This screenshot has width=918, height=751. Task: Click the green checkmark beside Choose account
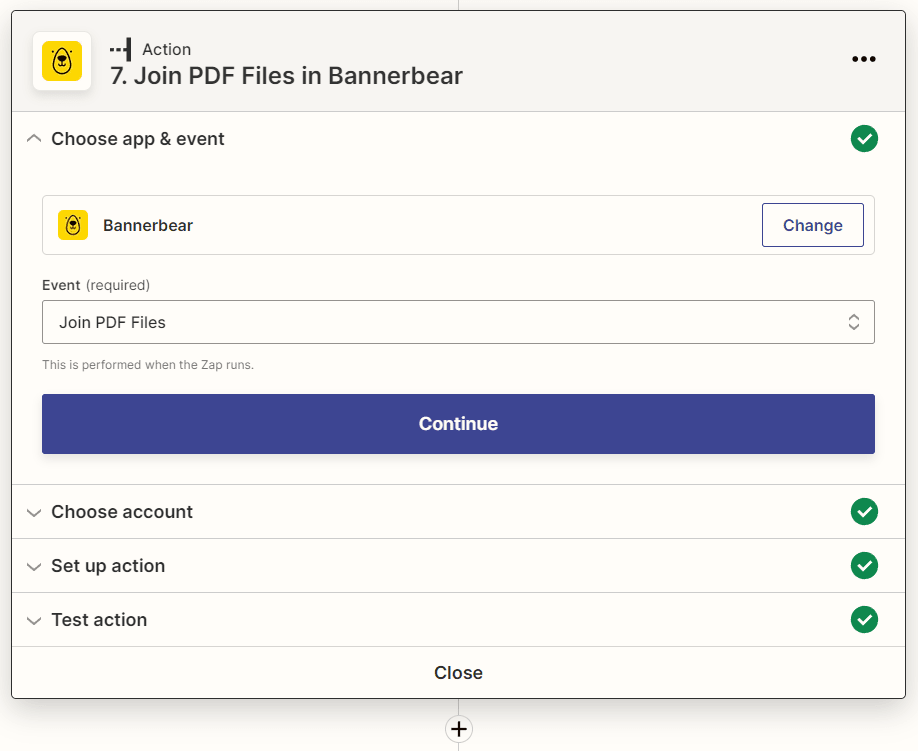click(x=864, y=512)
